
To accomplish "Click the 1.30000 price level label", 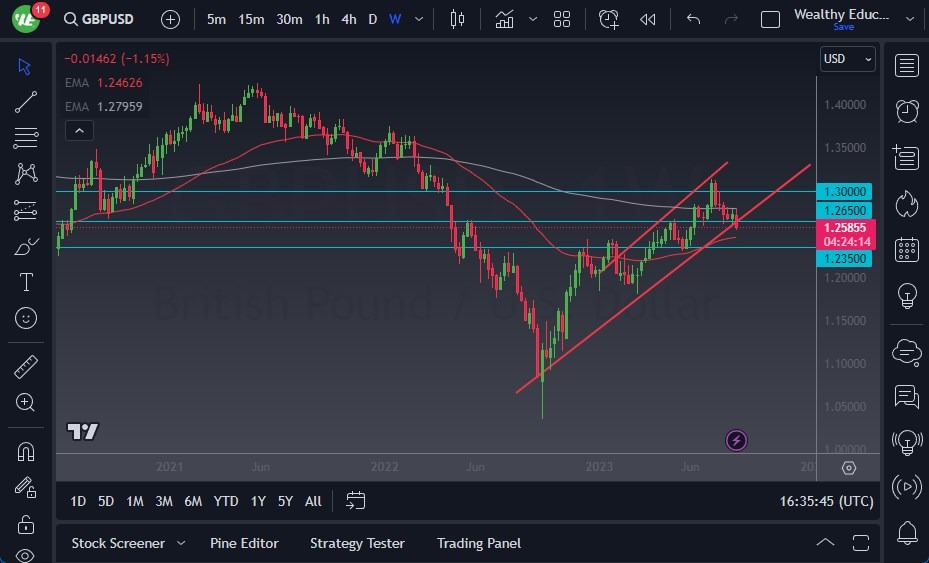I will pos(846,191).
